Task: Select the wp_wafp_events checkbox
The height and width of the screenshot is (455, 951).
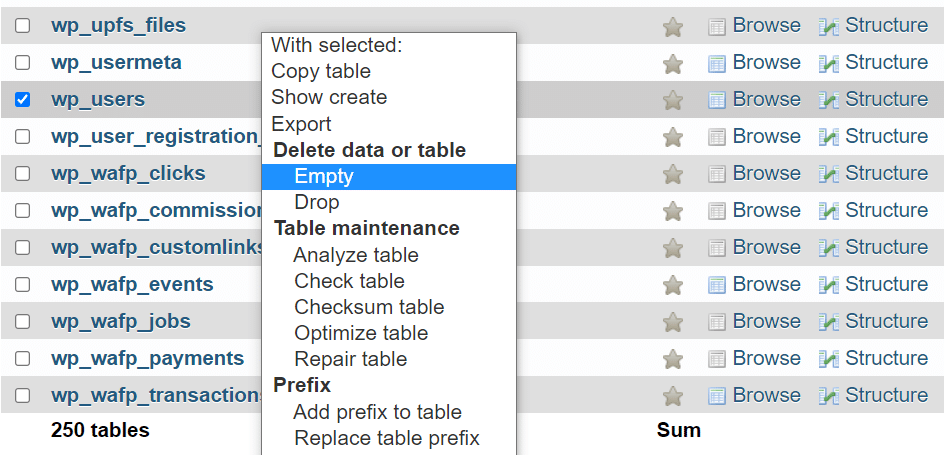Action: point(23,285)
